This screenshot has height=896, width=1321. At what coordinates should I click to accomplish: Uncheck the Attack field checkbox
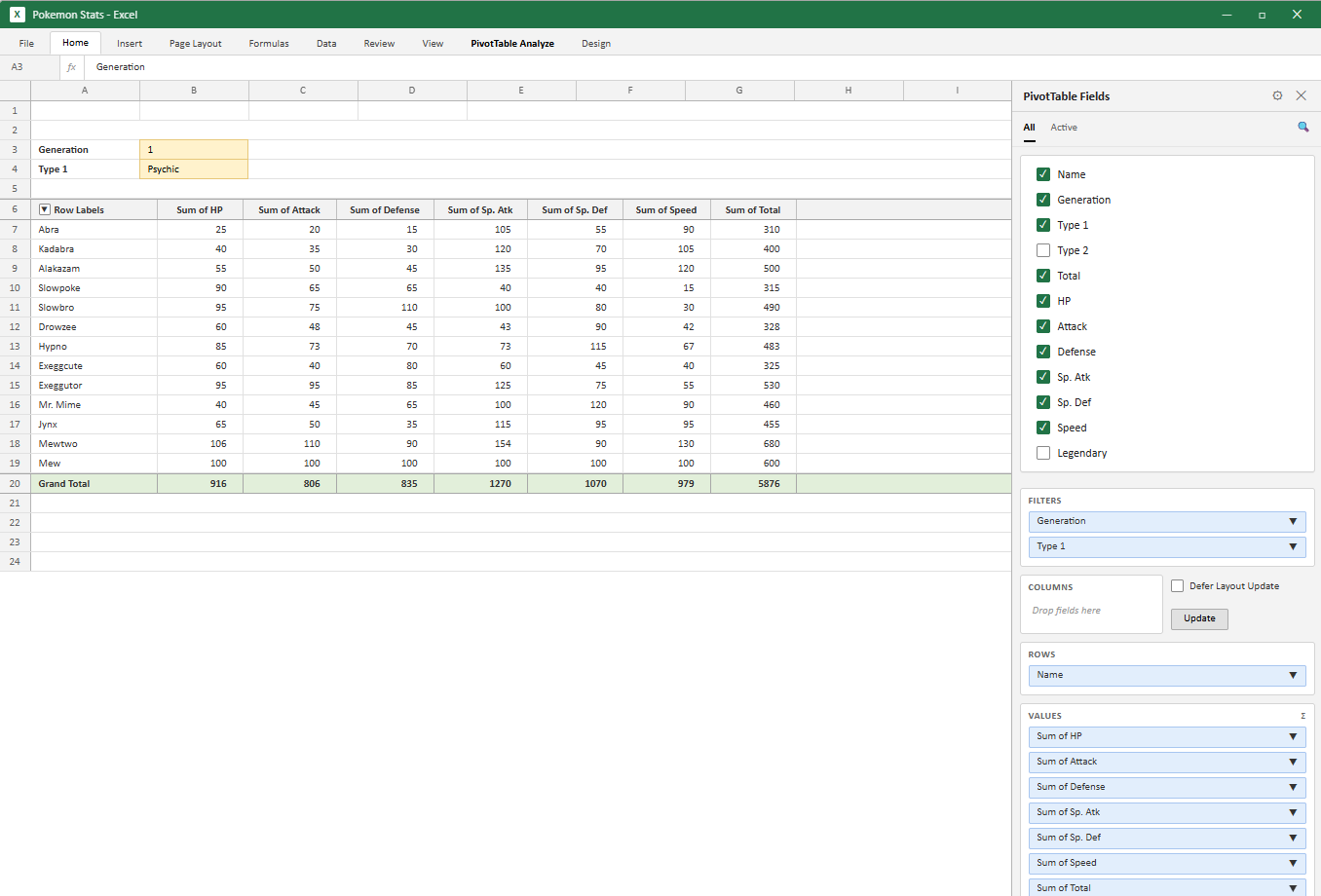click(1043, 326)
